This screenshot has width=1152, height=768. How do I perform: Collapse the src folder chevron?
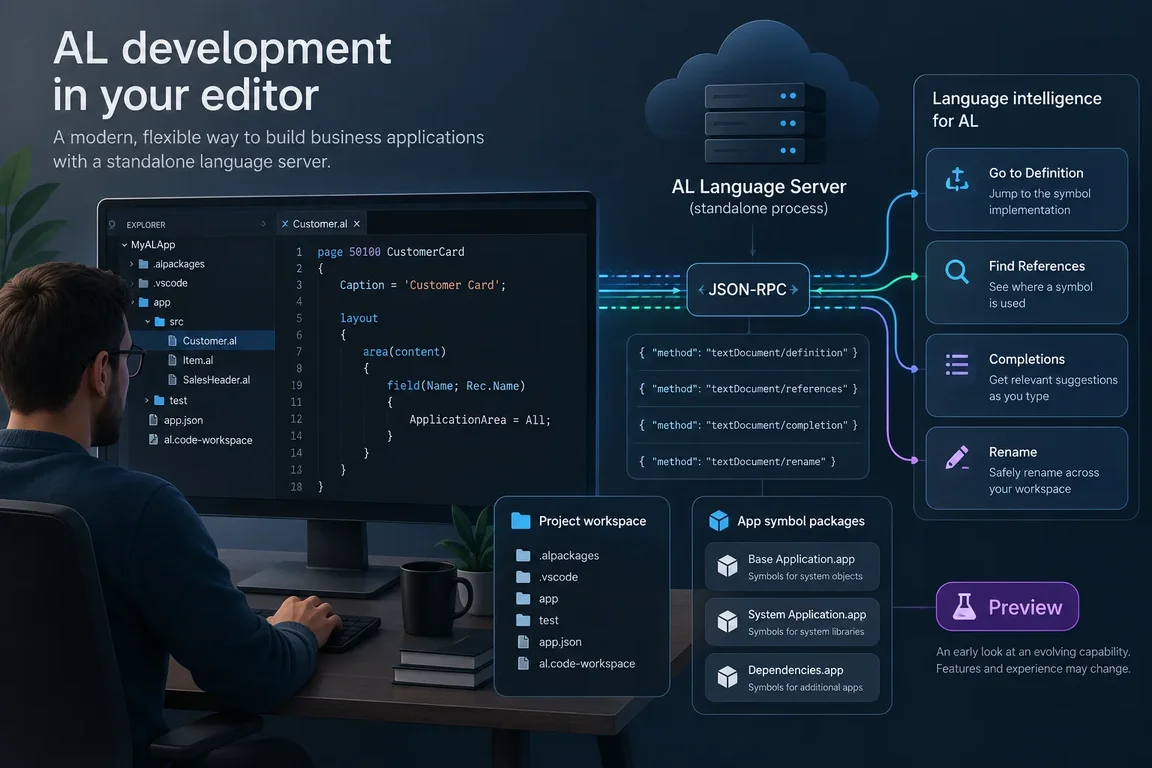click(x=148, y=321)
